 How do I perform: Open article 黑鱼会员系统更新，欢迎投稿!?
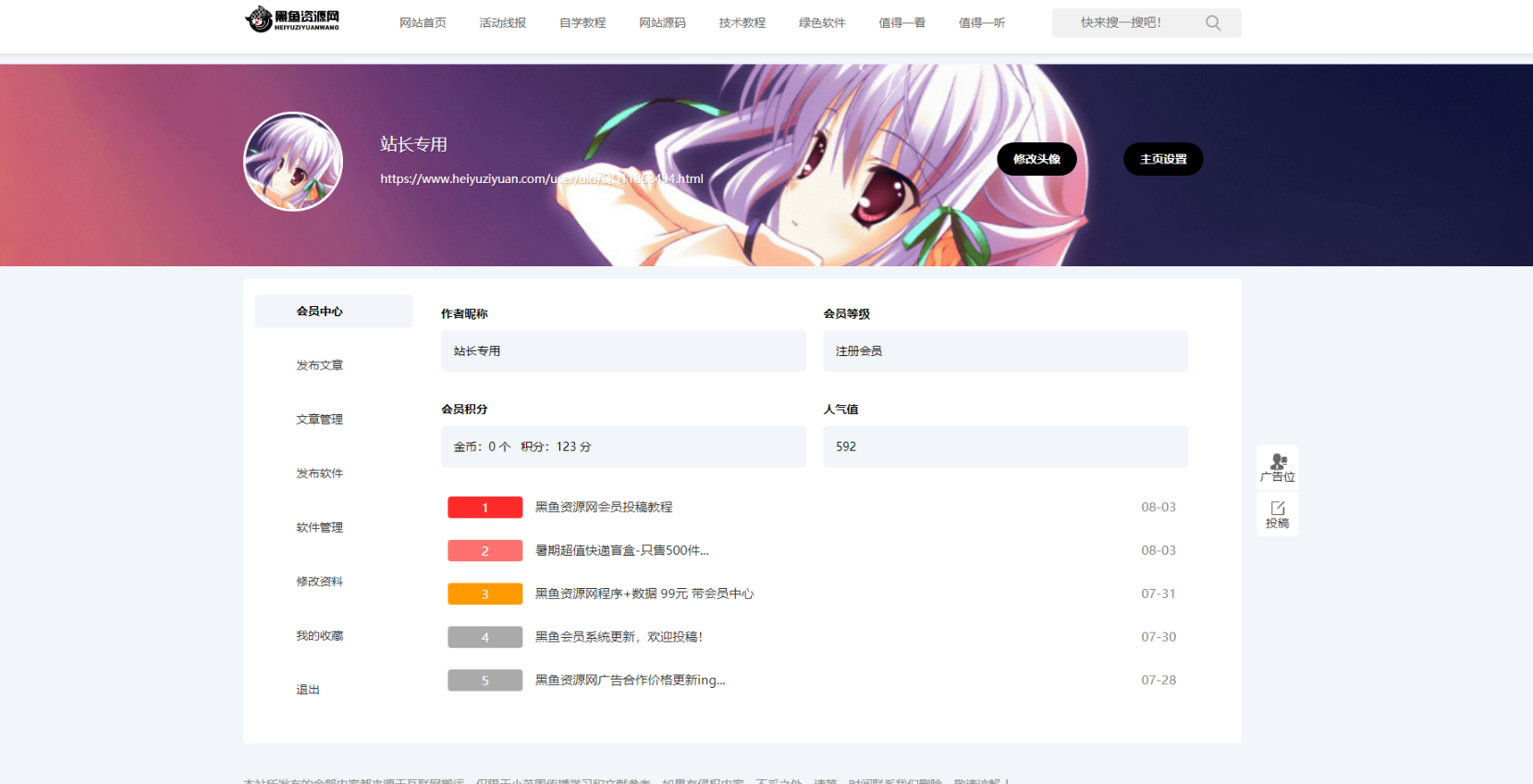click(x=619, y=637)
